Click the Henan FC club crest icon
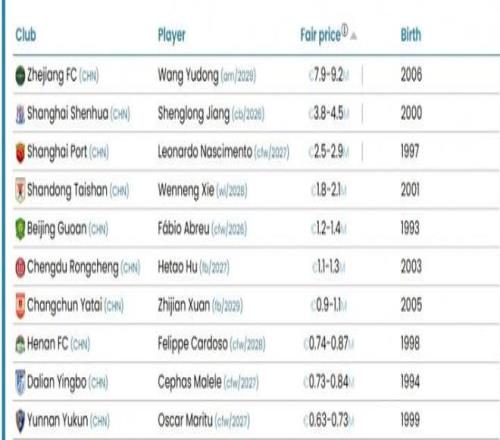Viewport: 500px width, 440px height. pyautogui.click(x=20, y=344)
